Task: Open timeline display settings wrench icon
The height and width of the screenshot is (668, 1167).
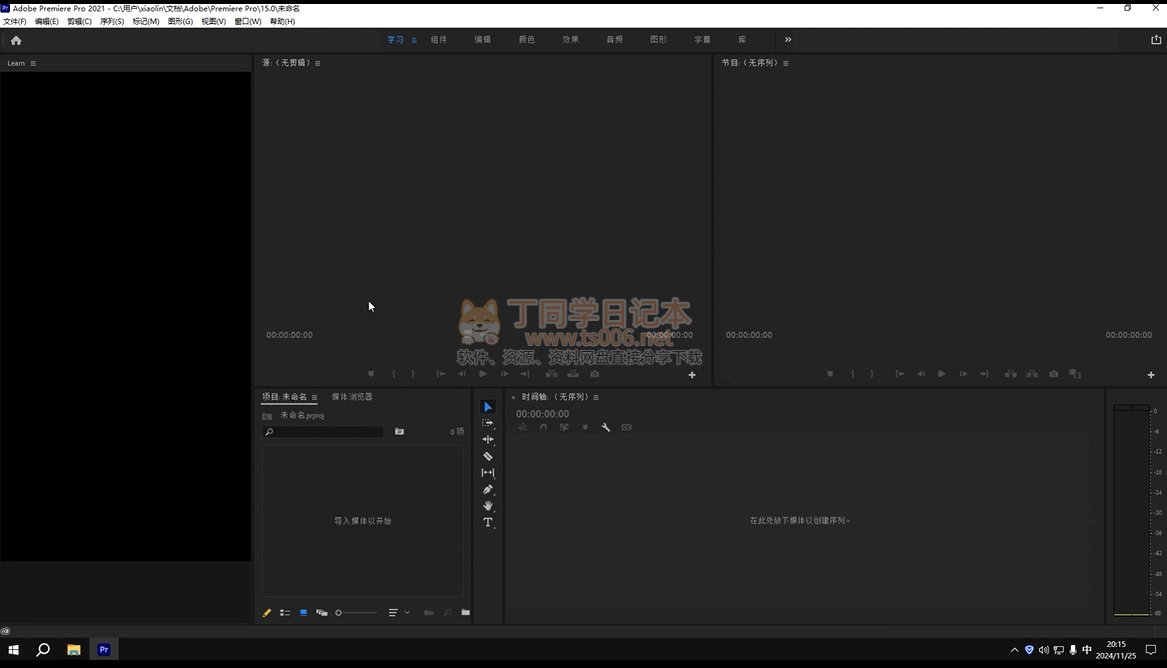Action: pos(606,428)
